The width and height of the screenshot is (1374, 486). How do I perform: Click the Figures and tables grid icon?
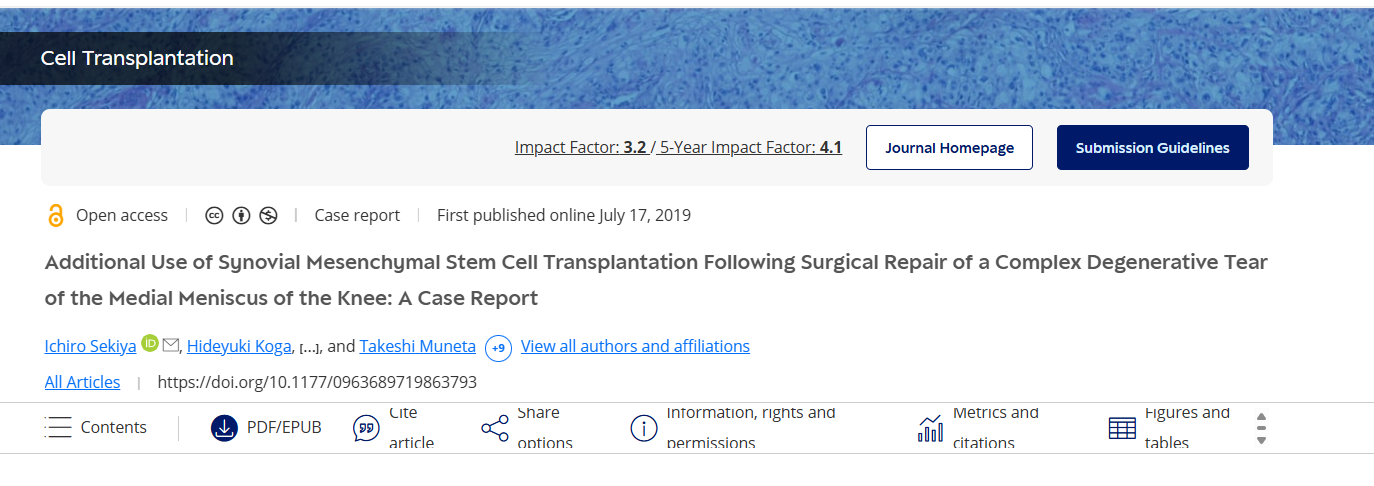[1122, 428]
